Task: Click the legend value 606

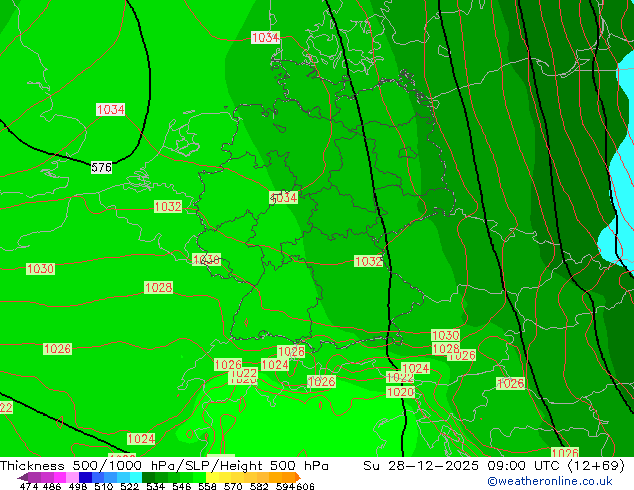Action: point(305,486)
